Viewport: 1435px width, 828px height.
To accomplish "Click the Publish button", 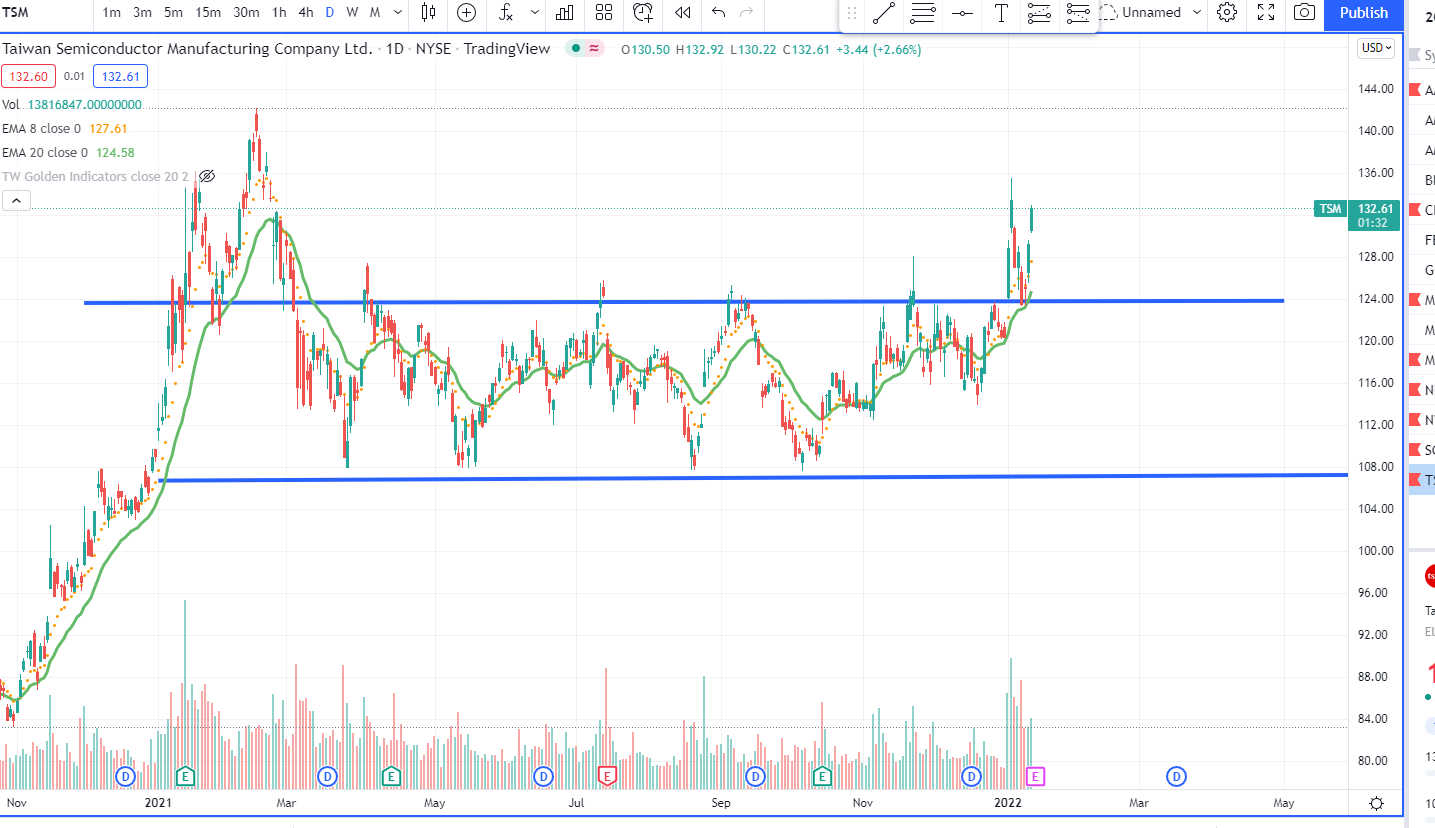I will coord(1364,13).
